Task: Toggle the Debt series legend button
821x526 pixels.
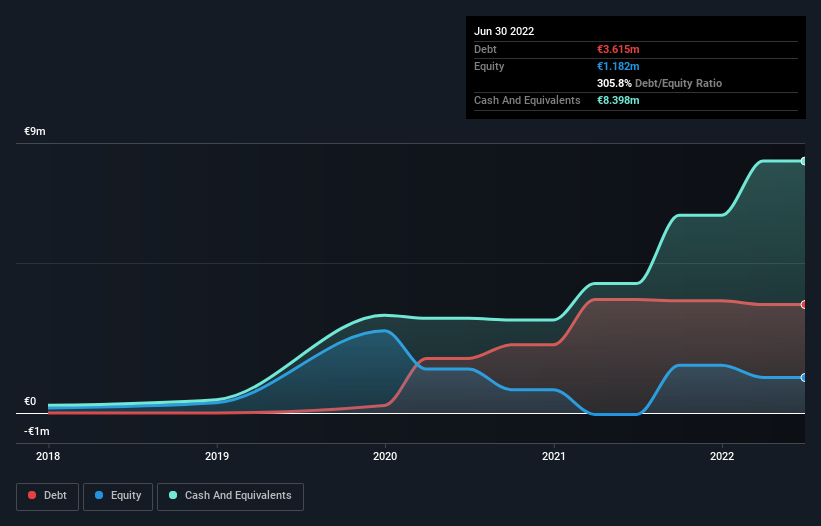Action: [x=48, y=496]
